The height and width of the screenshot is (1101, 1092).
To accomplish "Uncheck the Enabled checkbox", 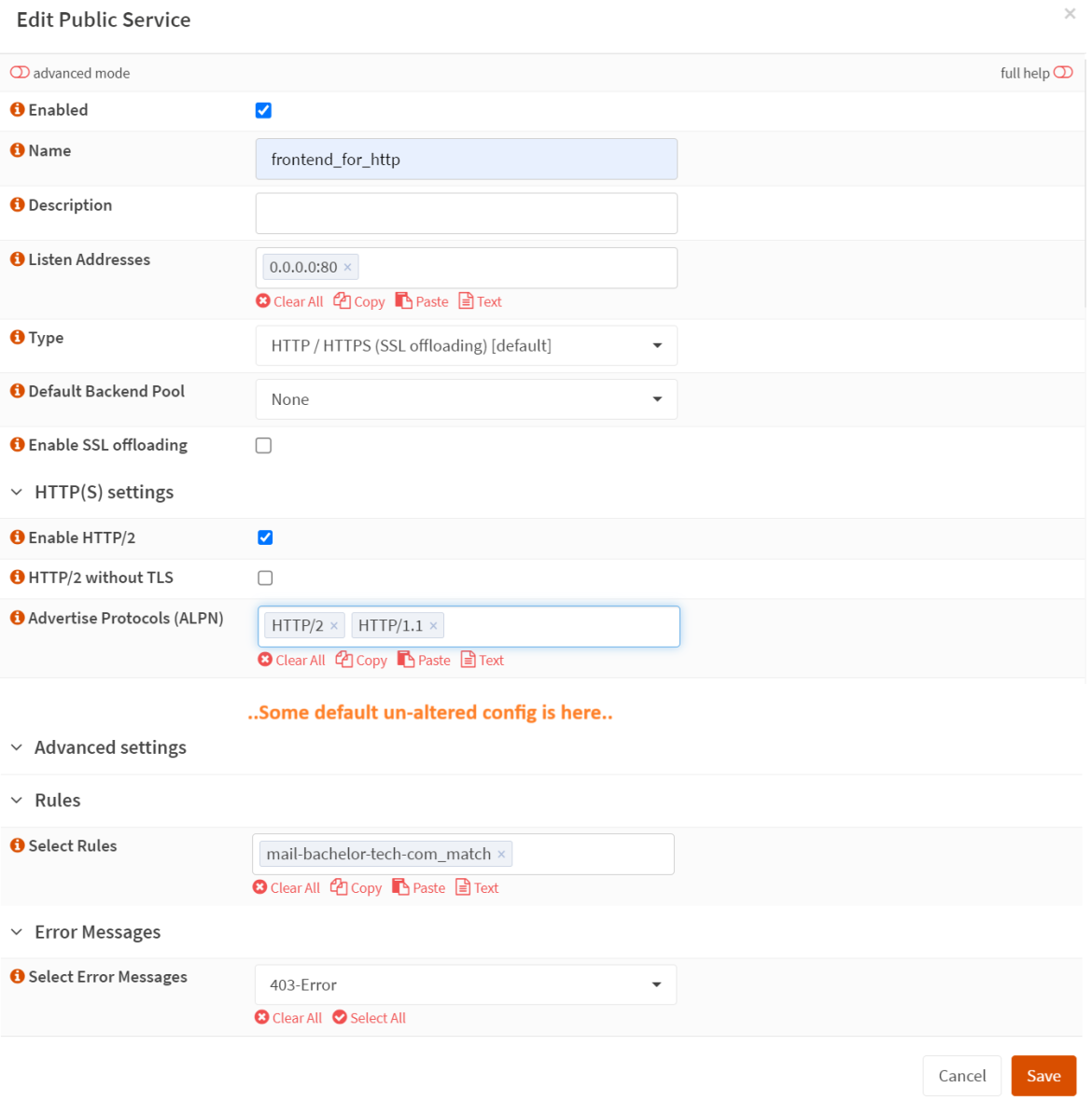I will [264, 110].
